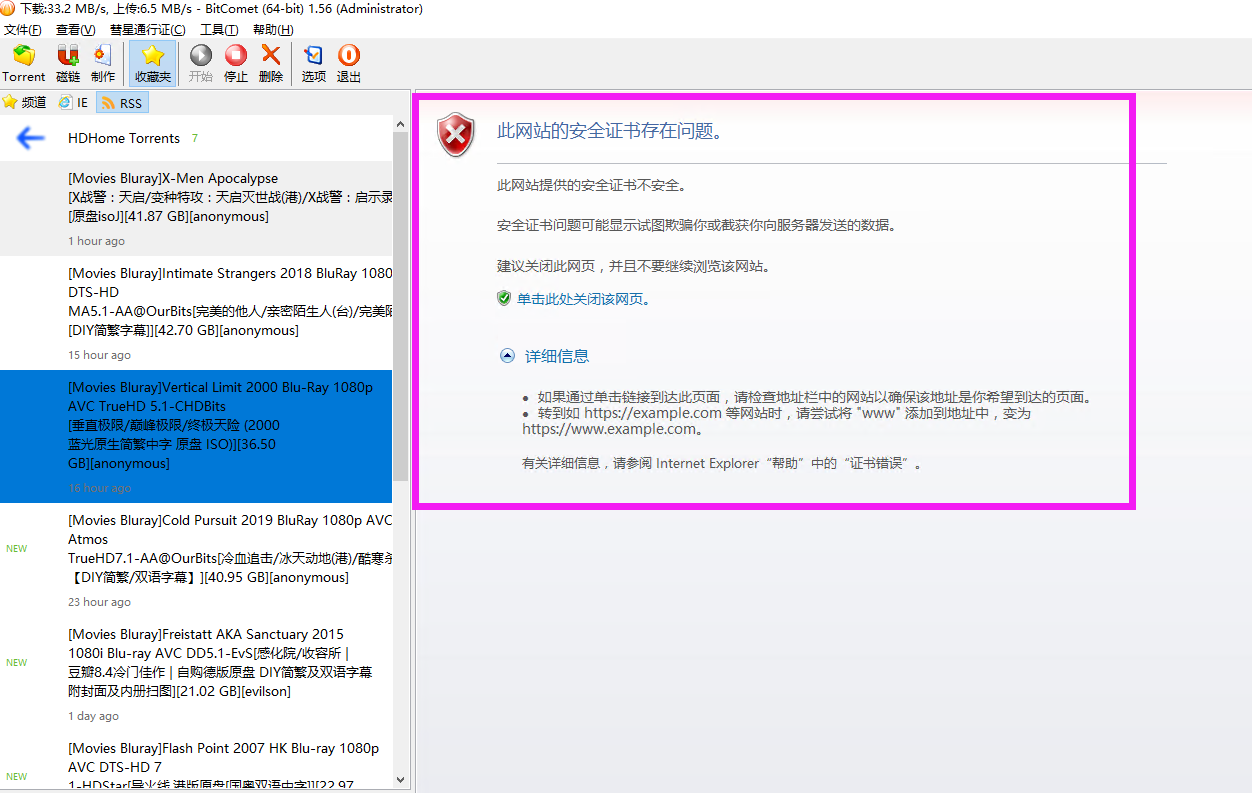Click the make torrent (制作) icon

[x=103, y=63]
